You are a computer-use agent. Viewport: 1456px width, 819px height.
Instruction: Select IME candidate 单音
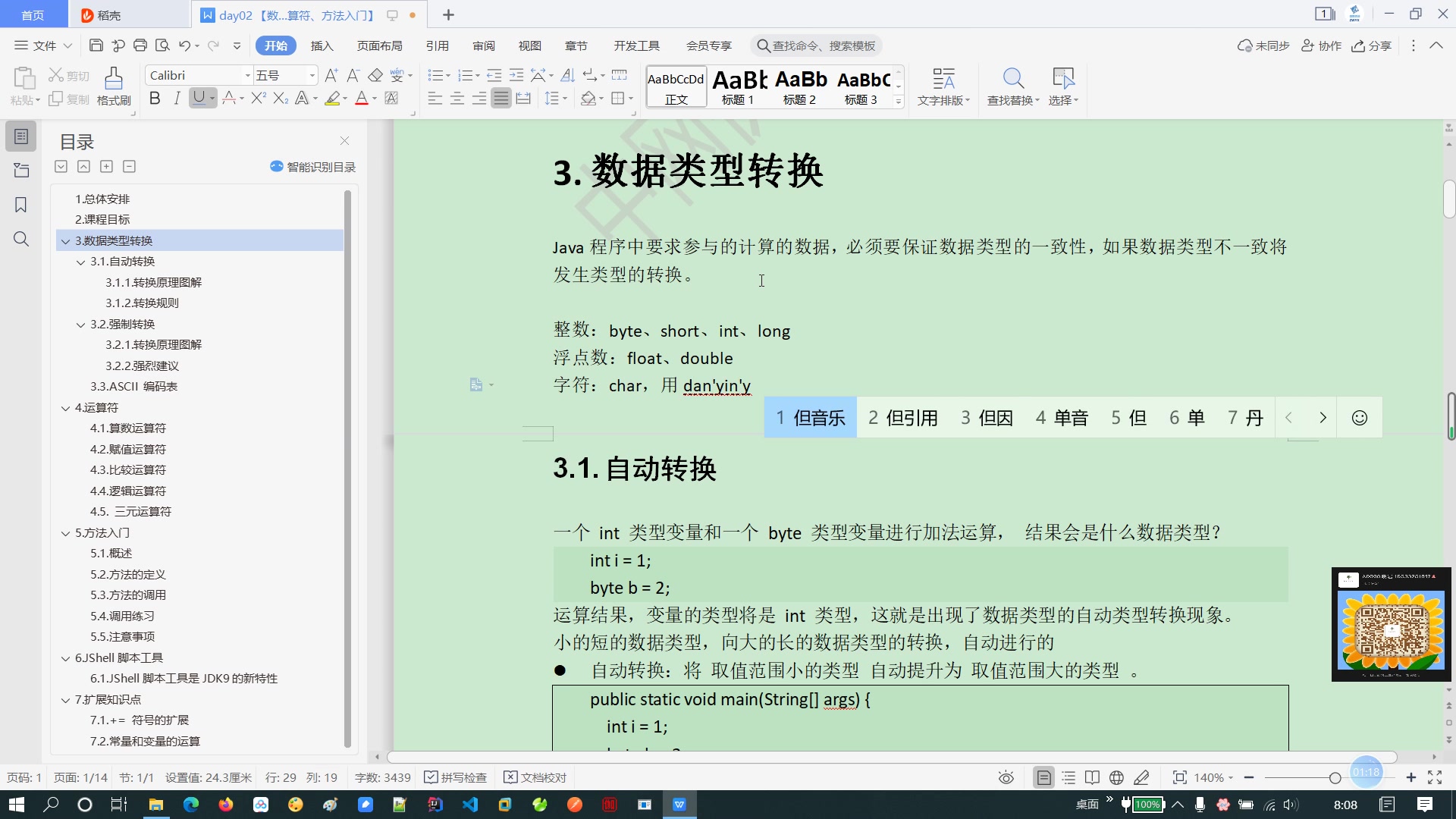coord(1062,418)
